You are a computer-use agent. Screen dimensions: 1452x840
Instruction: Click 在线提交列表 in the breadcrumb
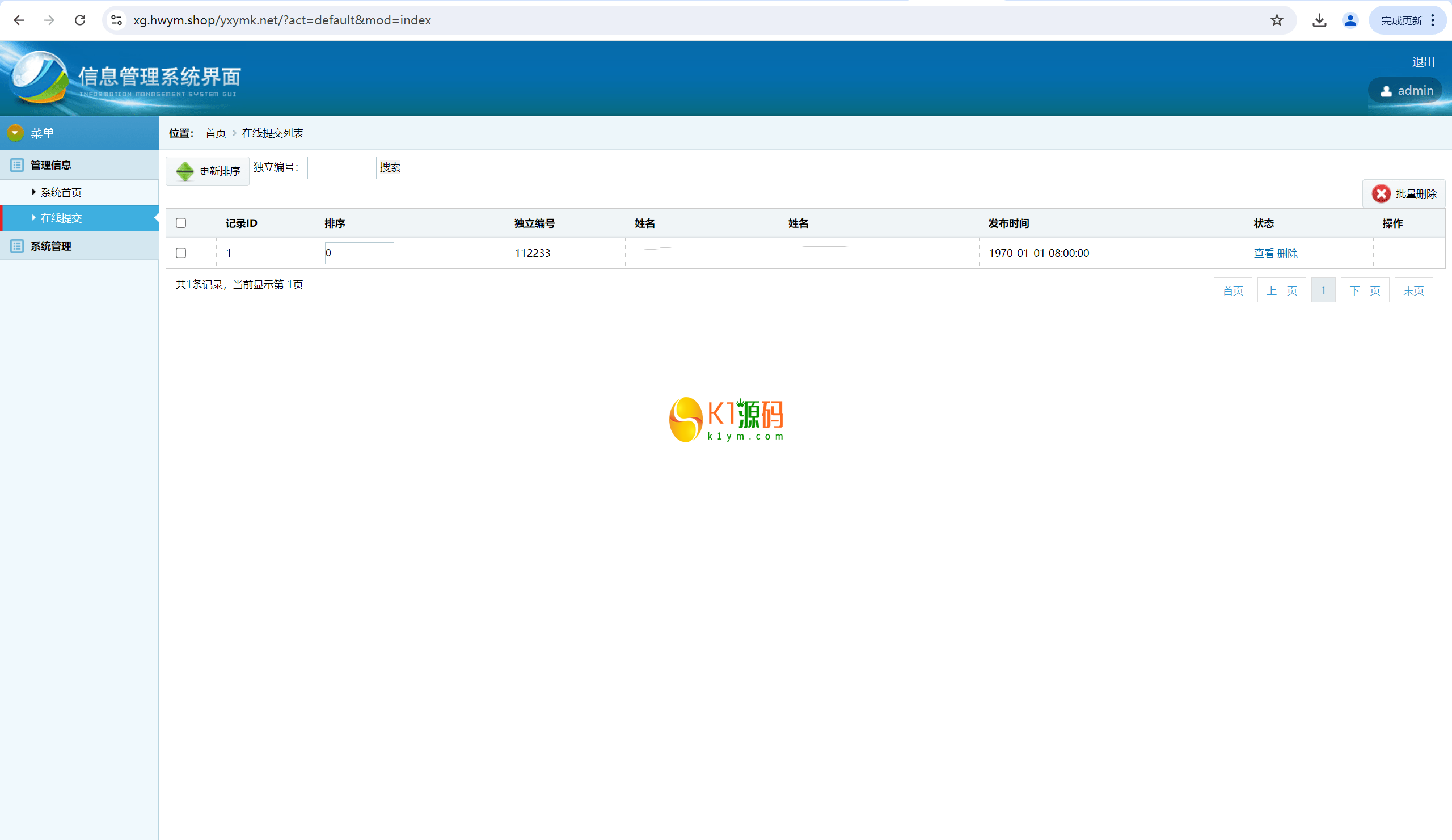point(273,133)
